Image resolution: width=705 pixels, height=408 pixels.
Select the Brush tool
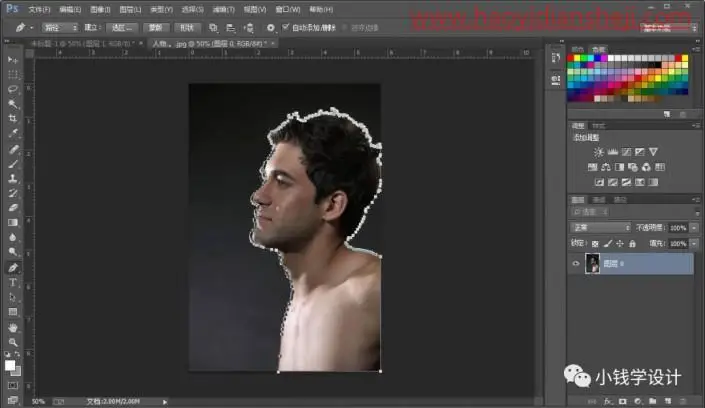tap(13, 164)
